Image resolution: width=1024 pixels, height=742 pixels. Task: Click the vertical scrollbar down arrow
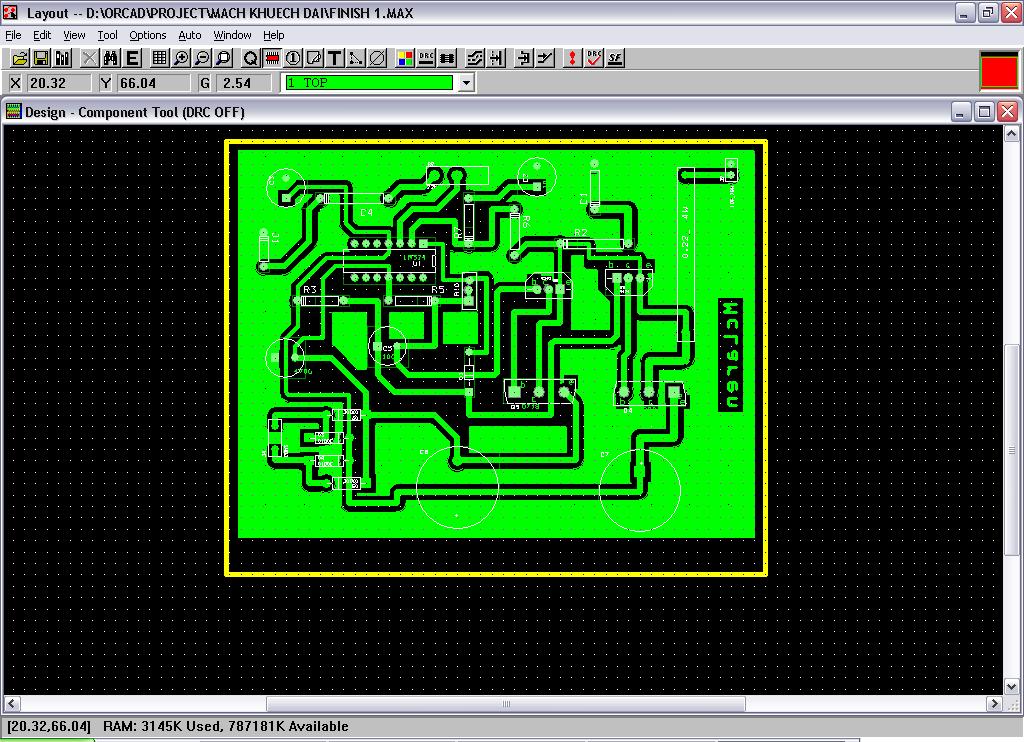(x=1012, y=686)
